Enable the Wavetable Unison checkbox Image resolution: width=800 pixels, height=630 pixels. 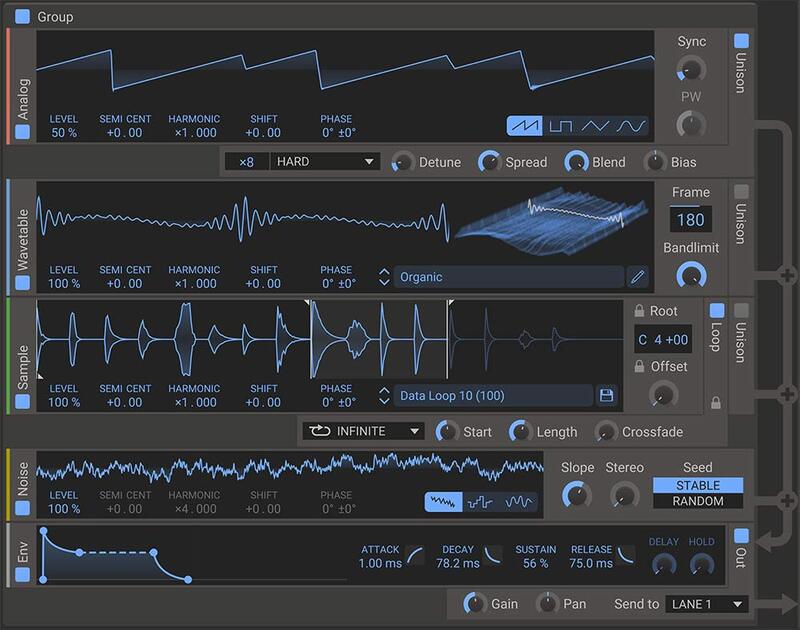(x=741, y=190)
